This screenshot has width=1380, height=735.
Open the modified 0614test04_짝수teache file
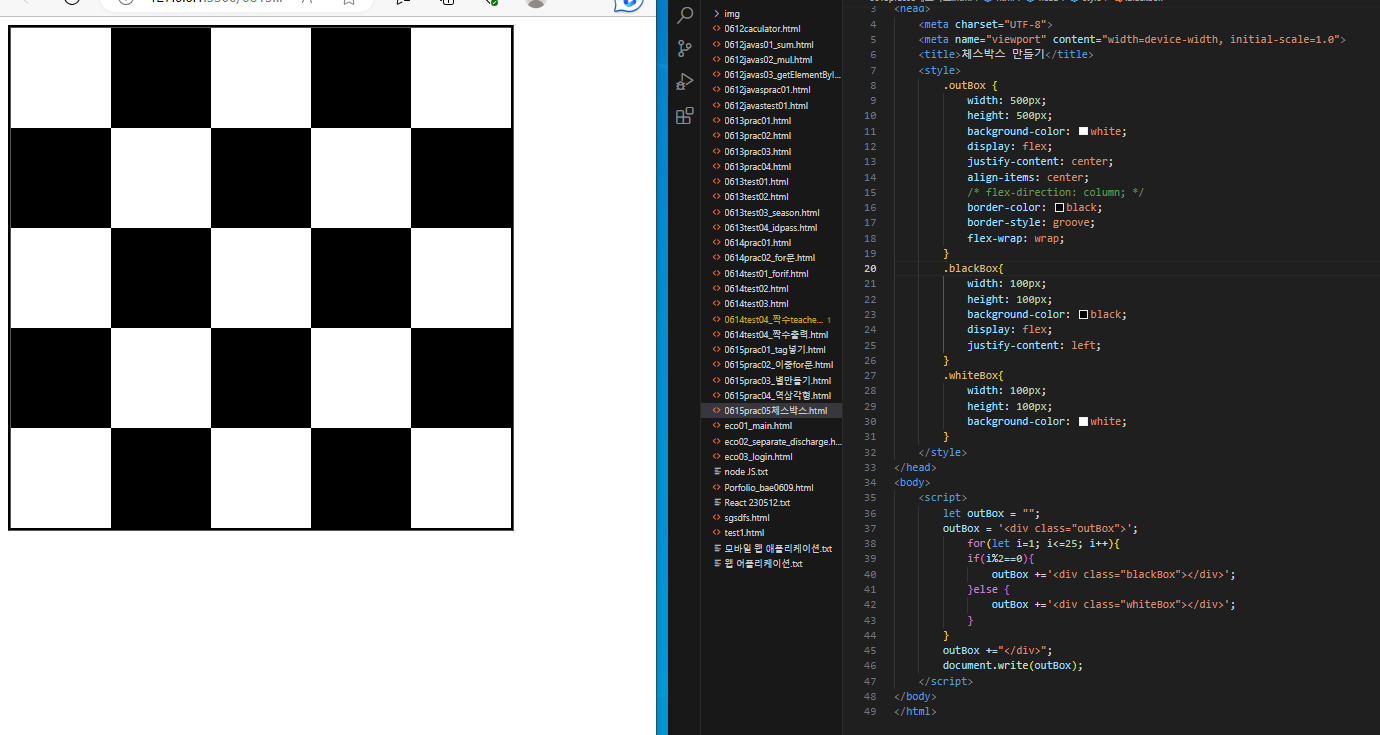click(773, 319)
